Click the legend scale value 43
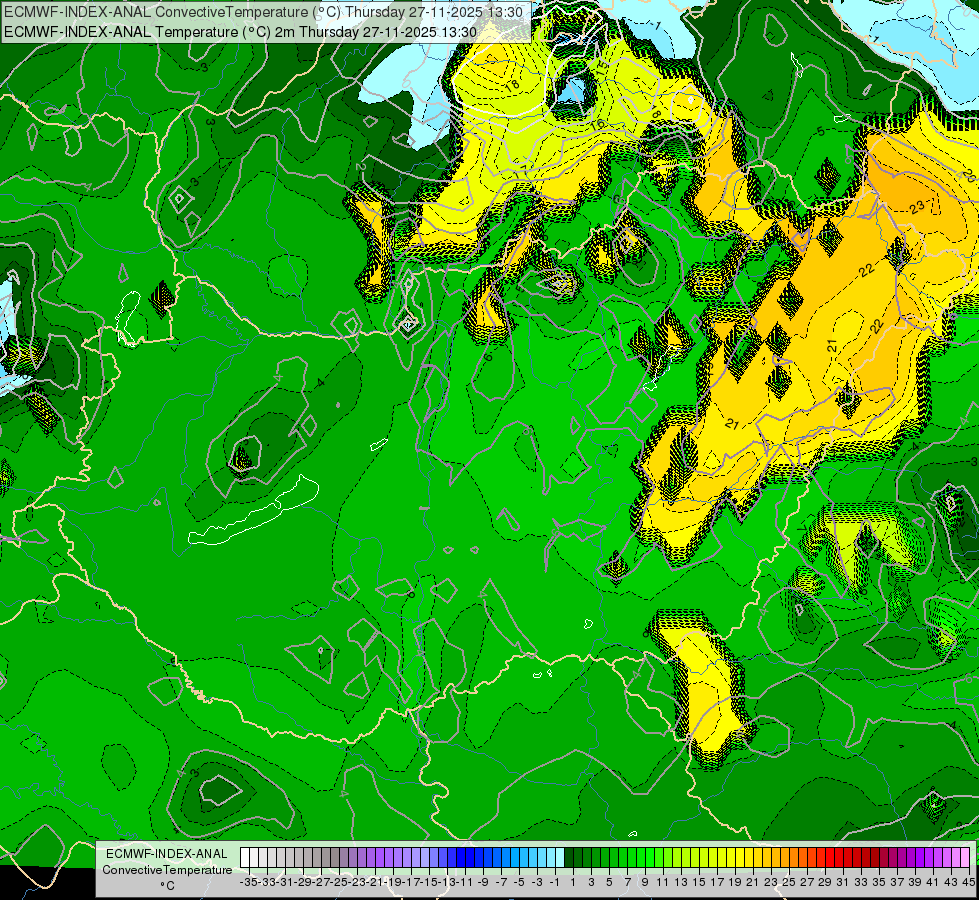The height and width of the screenshot is (900, 979). [952, 882]
